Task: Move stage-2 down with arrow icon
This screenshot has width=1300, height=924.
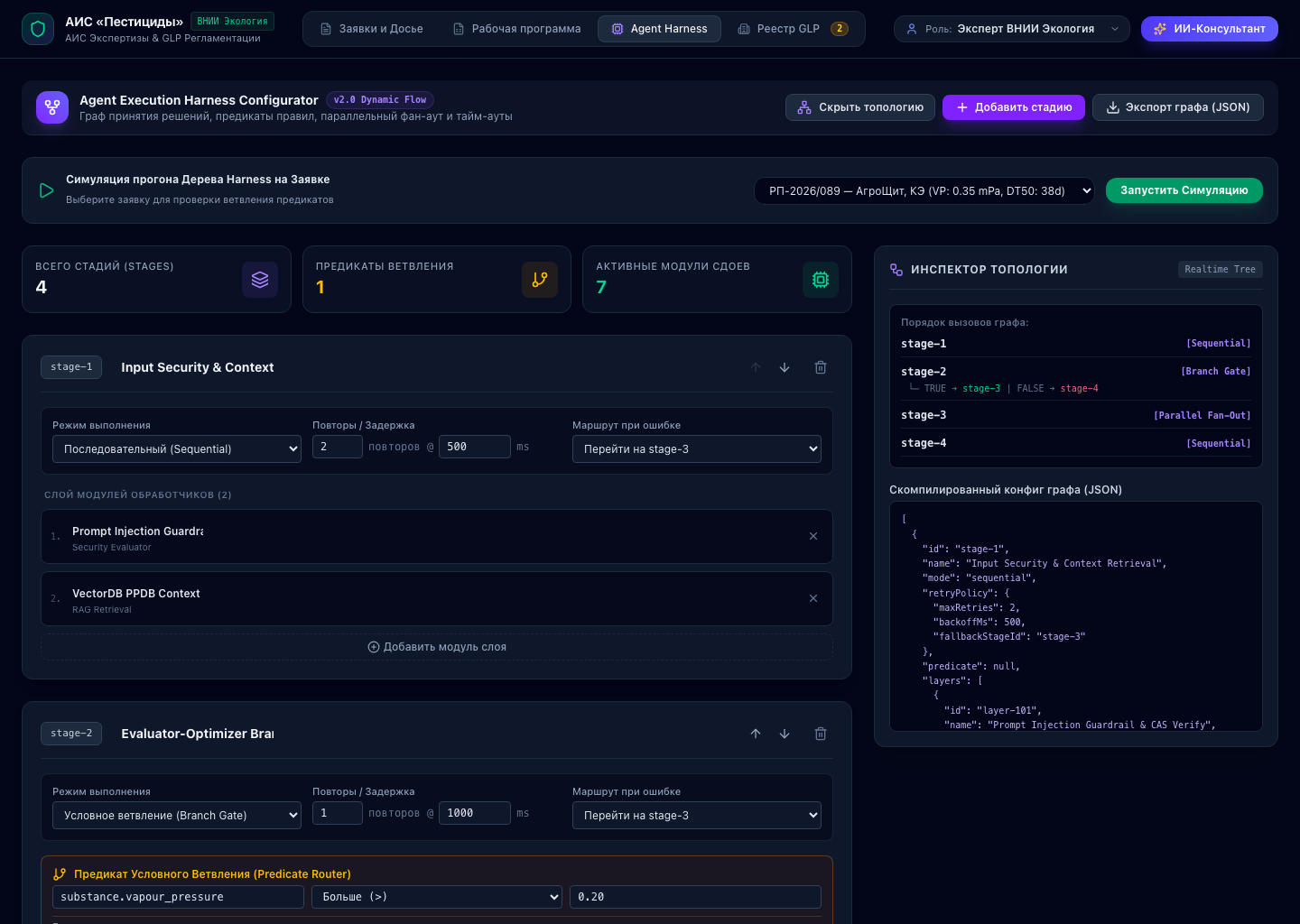Action: click(785, 734)
